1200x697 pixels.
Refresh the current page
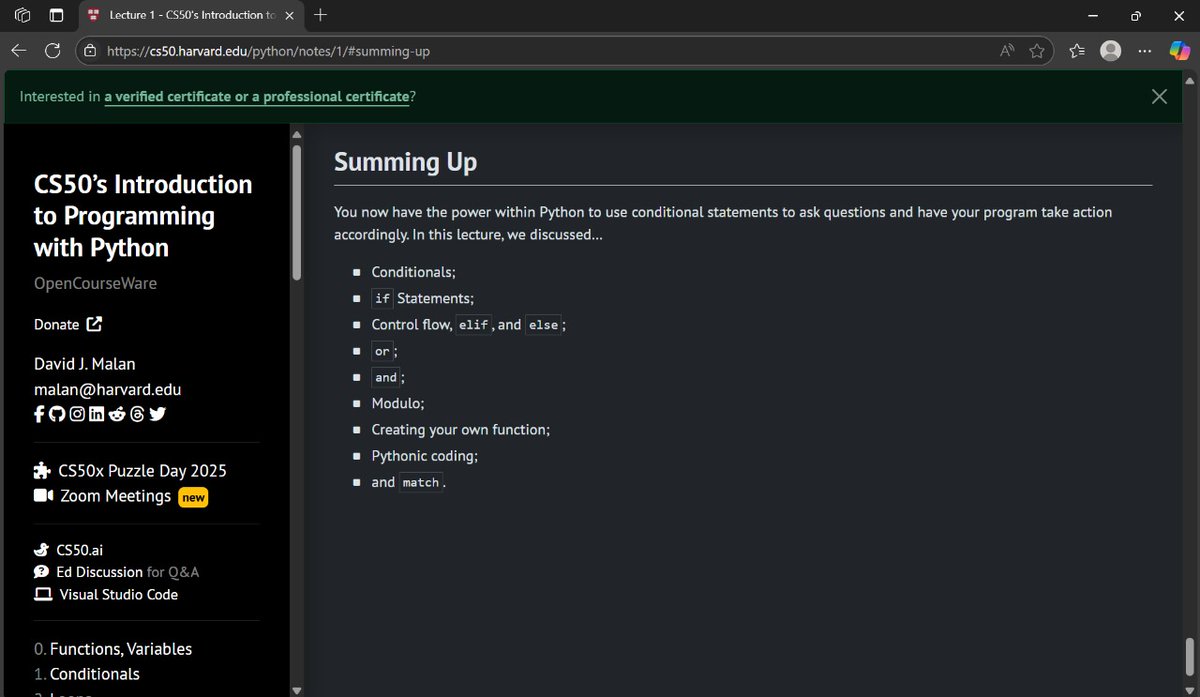coord(53,50)
